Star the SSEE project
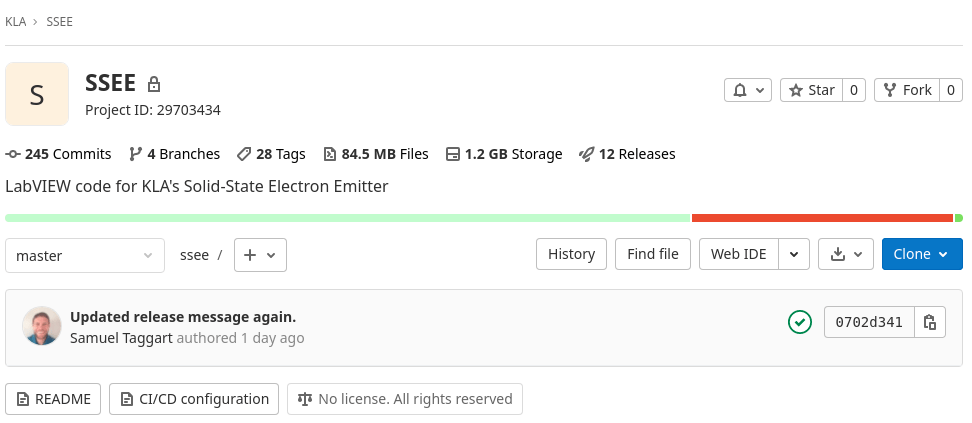Viewport: 972px width, 423px height. point(811,90)
